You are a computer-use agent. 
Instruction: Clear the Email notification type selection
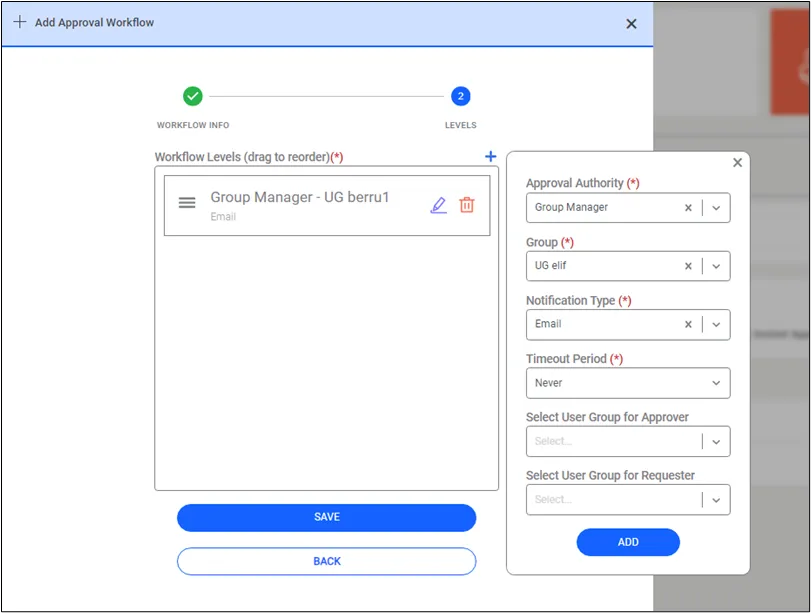(x=688, y=324)
